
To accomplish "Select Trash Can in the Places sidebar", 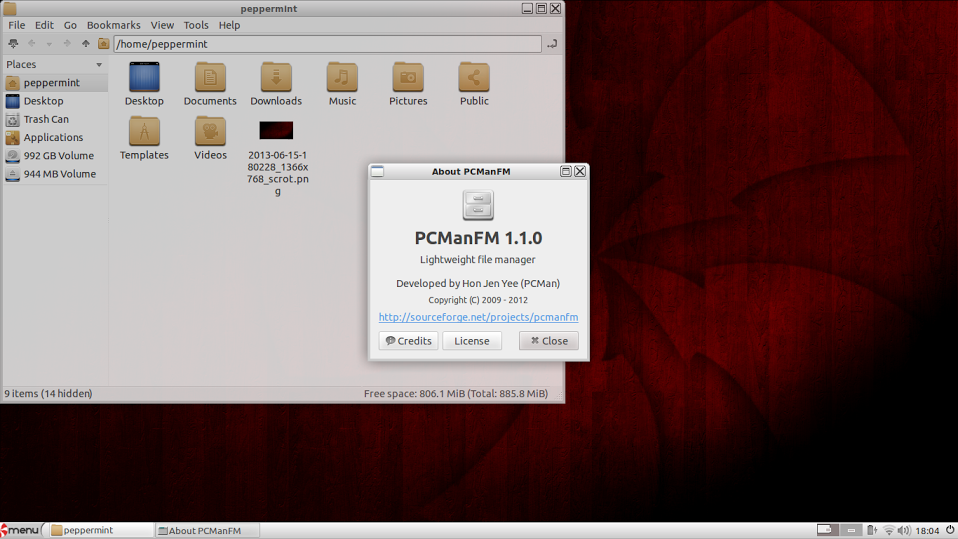I will pyautogui.click(x=55, y=119).
